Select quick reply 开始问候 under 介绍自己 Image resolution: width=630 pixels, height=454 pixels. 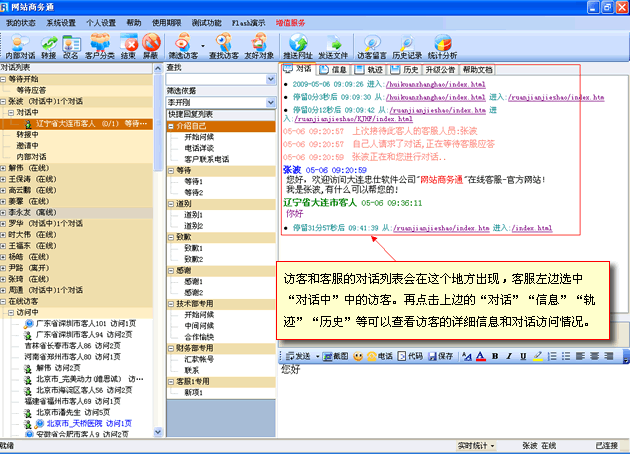[198, 136]
